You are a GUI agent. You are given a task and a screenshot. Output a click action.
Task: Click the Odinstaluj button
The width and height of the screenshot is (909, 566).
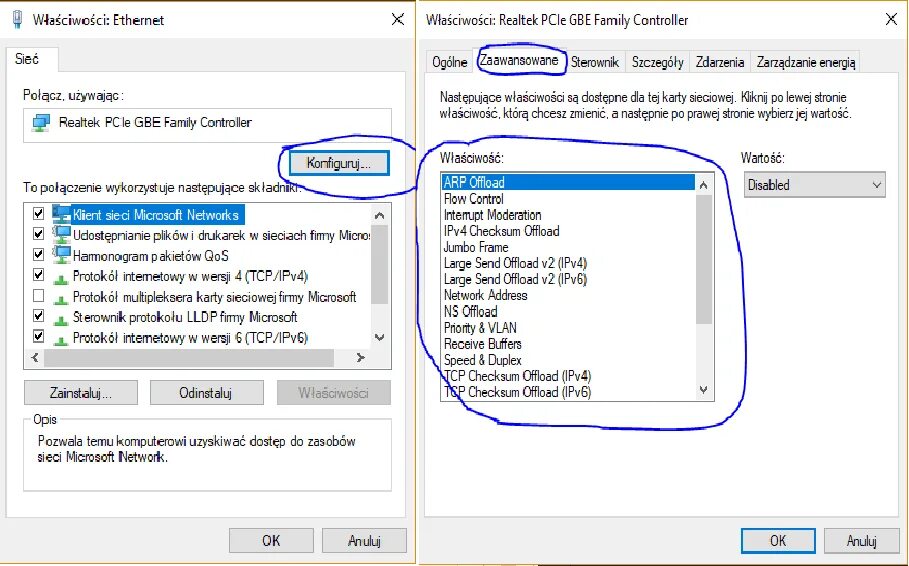click(206, 393)
